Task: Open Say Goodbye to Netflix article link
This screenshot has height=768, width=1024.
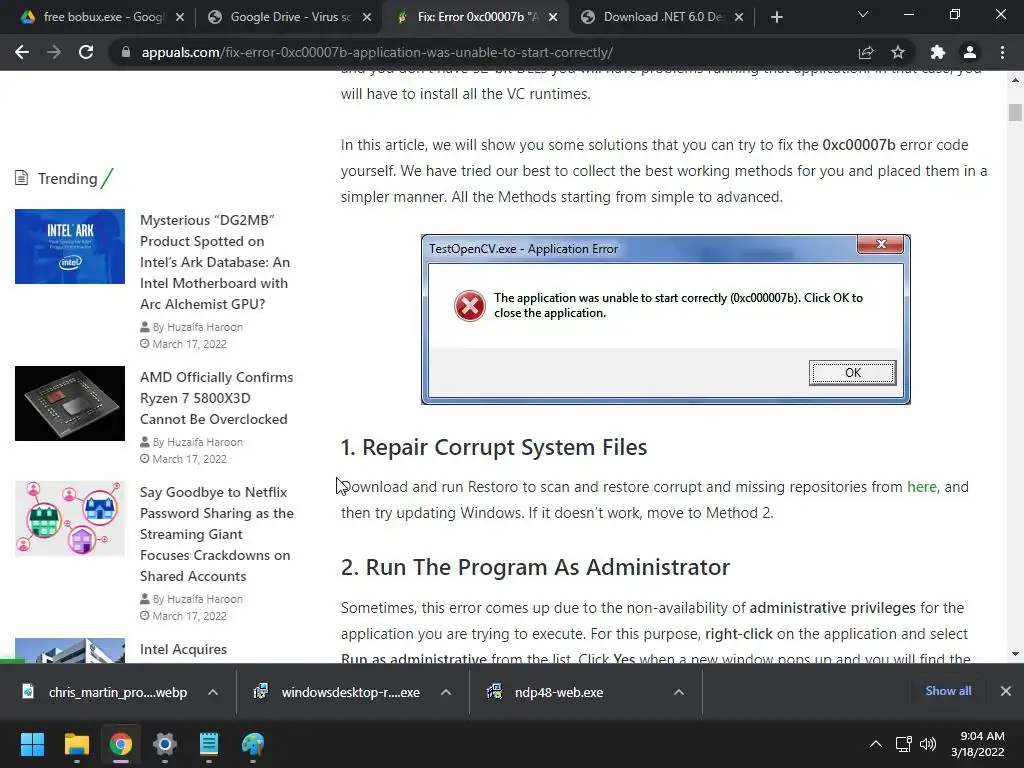Action: tap(217, 534)
